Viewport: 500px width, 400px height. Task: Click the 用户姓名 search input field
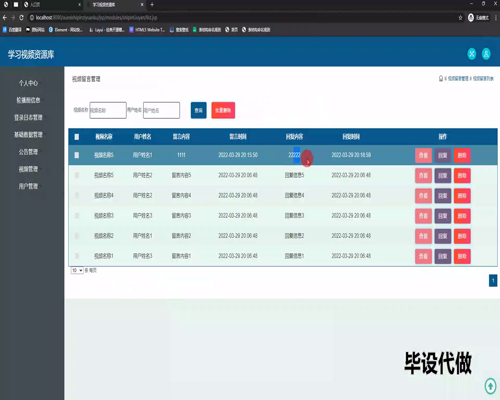tap(161, 110)
